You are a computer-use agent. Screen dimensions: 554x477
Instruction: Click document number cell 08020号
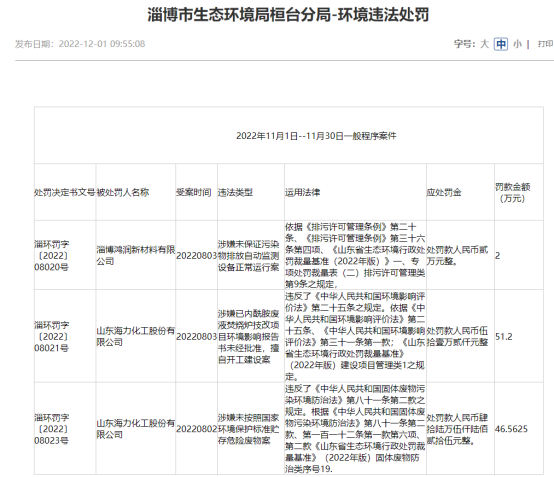tap(52, 255)
